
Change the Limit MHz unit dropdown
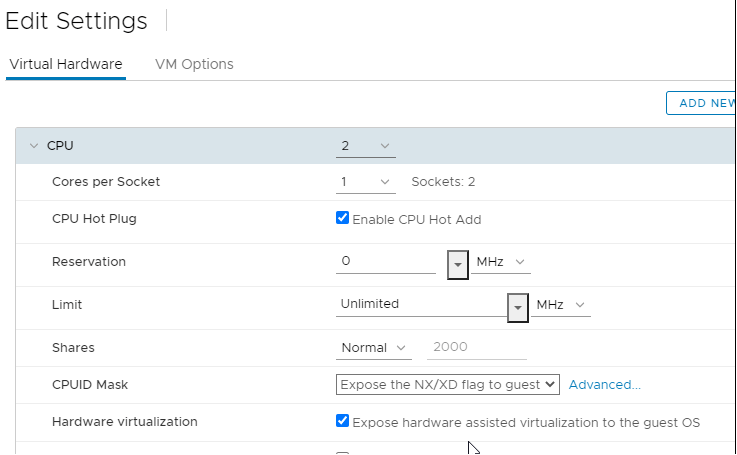click(561, 305)
